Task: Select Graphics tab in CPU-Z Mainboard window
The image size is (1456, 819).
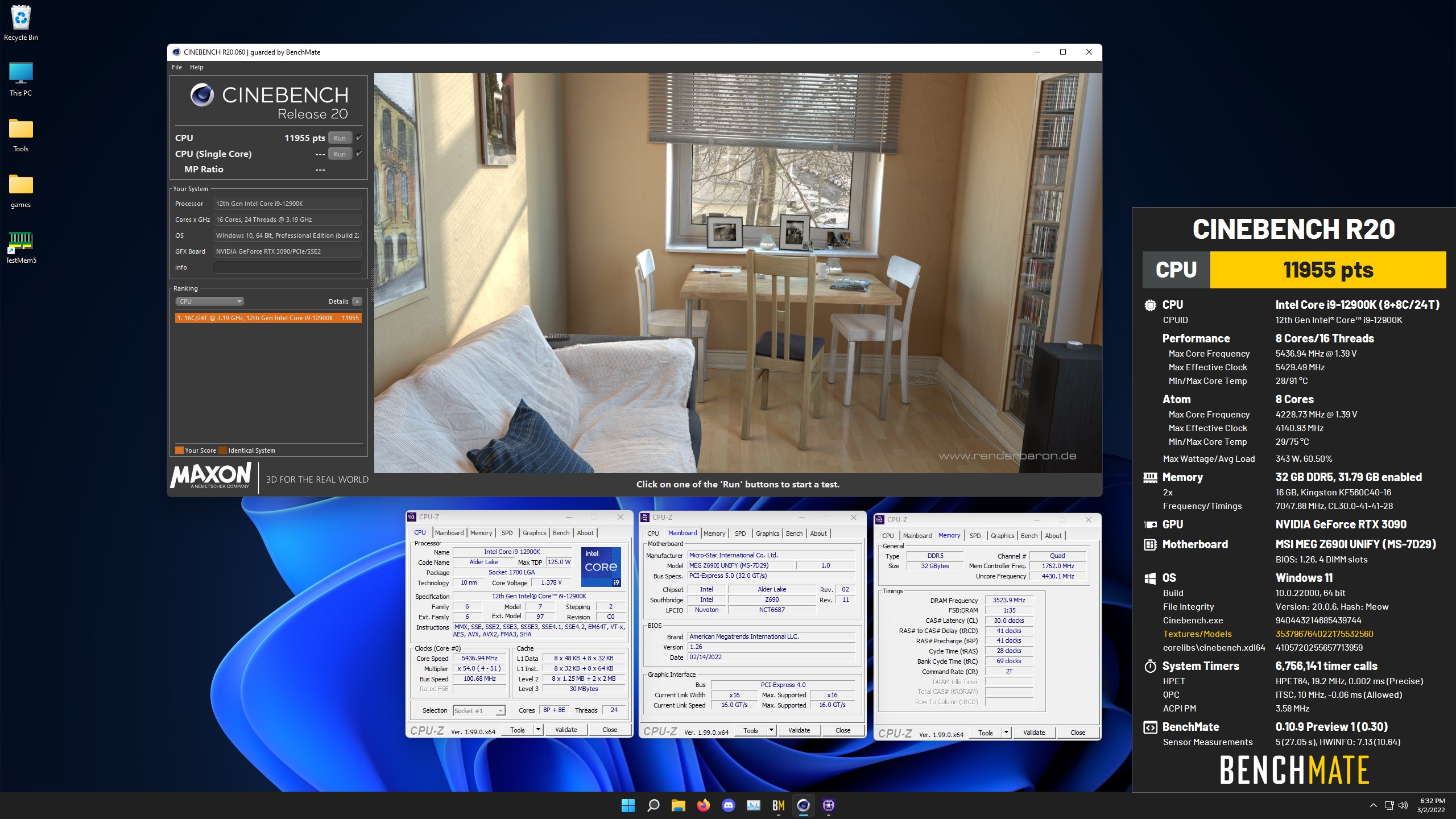Action: 767,533
